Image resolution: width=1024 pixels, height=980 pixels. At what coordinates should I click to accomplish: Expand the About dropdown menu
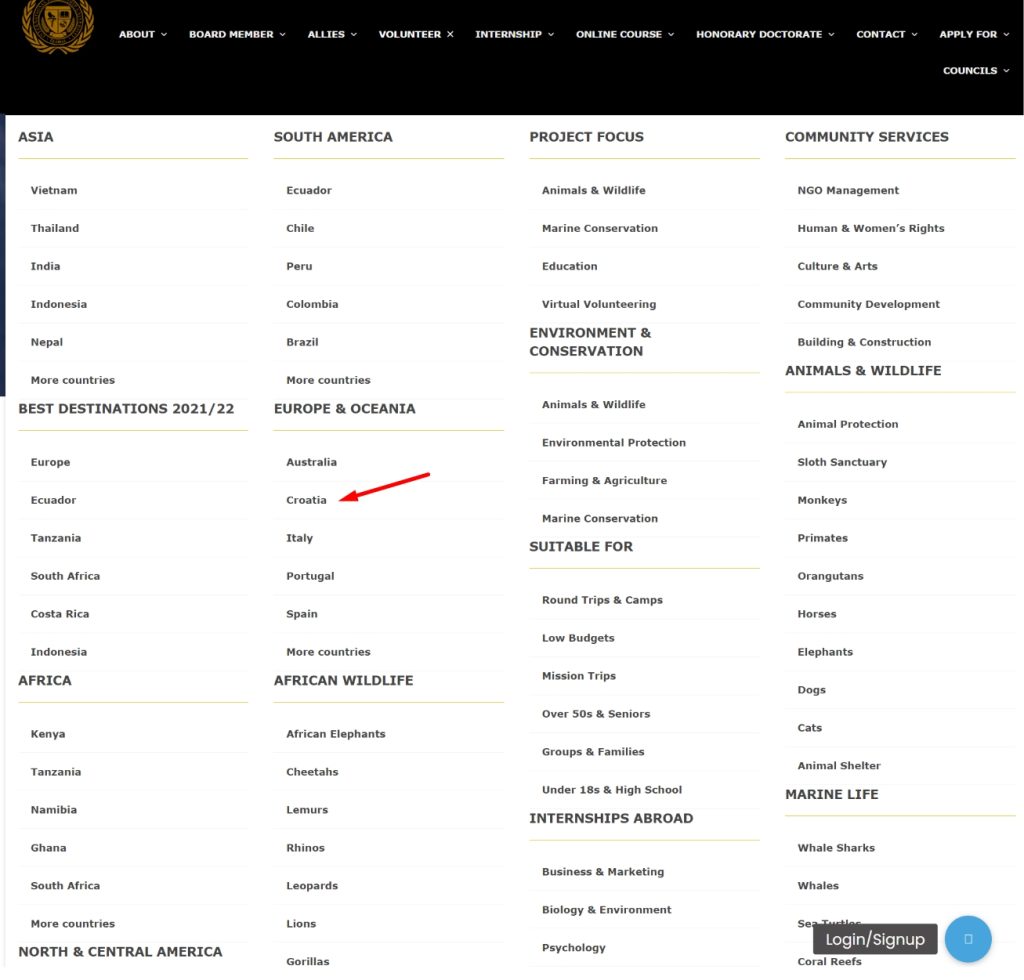[x=143, y=34]
